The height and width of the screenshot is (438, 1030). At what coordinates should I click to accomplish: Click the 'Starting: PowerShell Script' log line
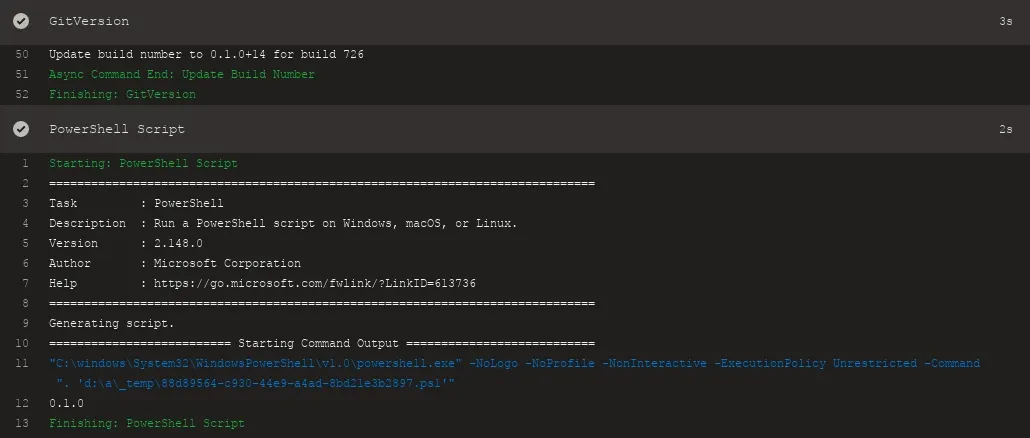click(143, 163)
